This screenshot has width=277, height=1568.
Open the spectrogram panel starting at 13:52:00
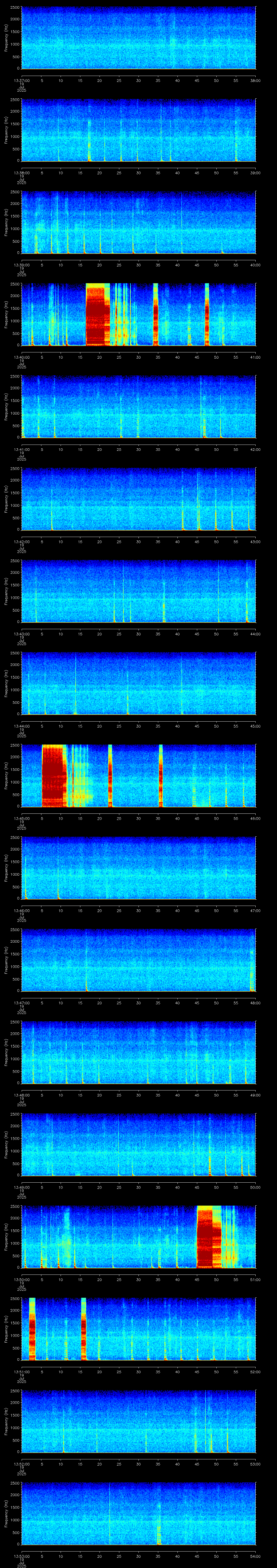point(138,1421)
